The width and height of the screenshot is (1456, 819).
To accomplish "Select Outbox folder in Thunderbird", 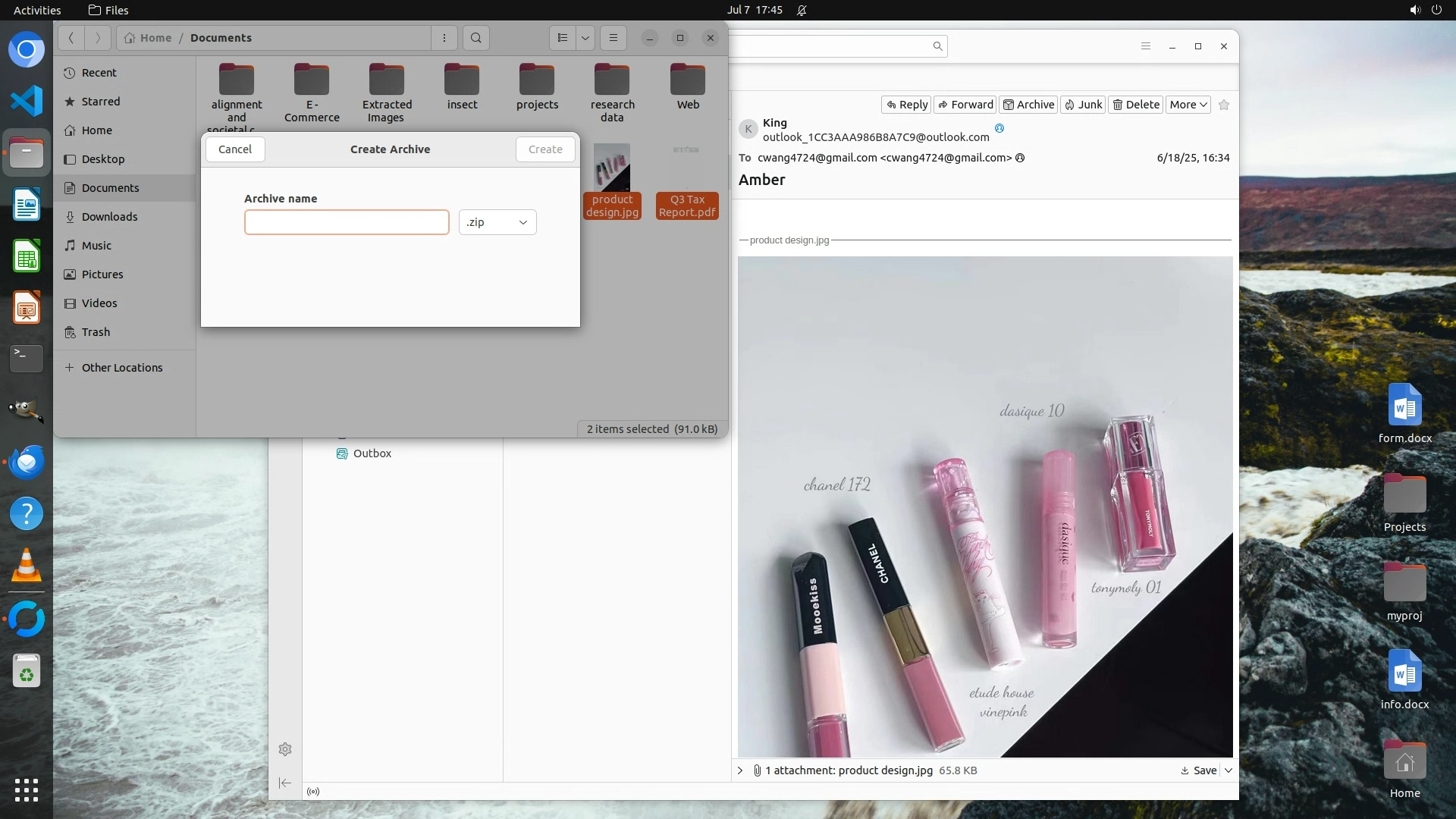I will 372,453.
